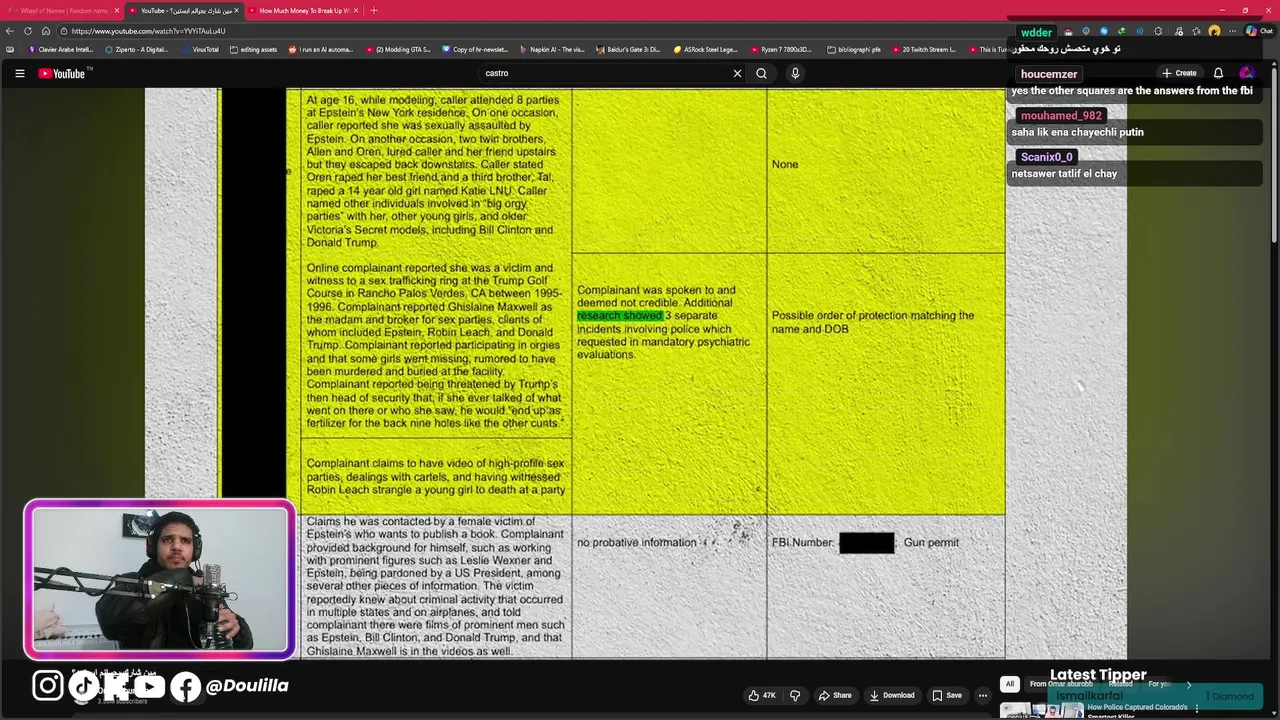Open the browser favorites star icon
This screenshot has height=720, width=1280.
point(1196,31)
